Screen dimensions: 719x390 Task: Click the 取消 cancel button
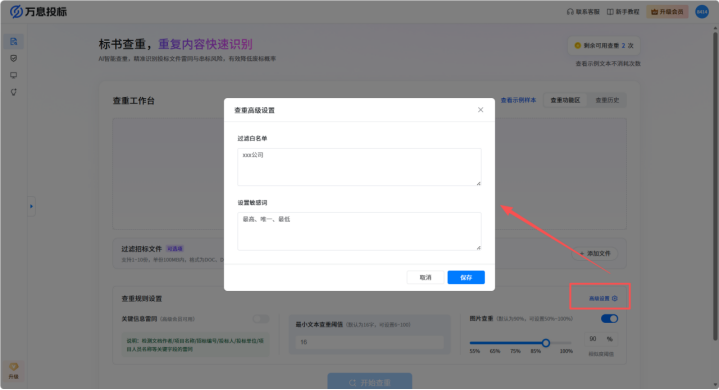[425, 277]
